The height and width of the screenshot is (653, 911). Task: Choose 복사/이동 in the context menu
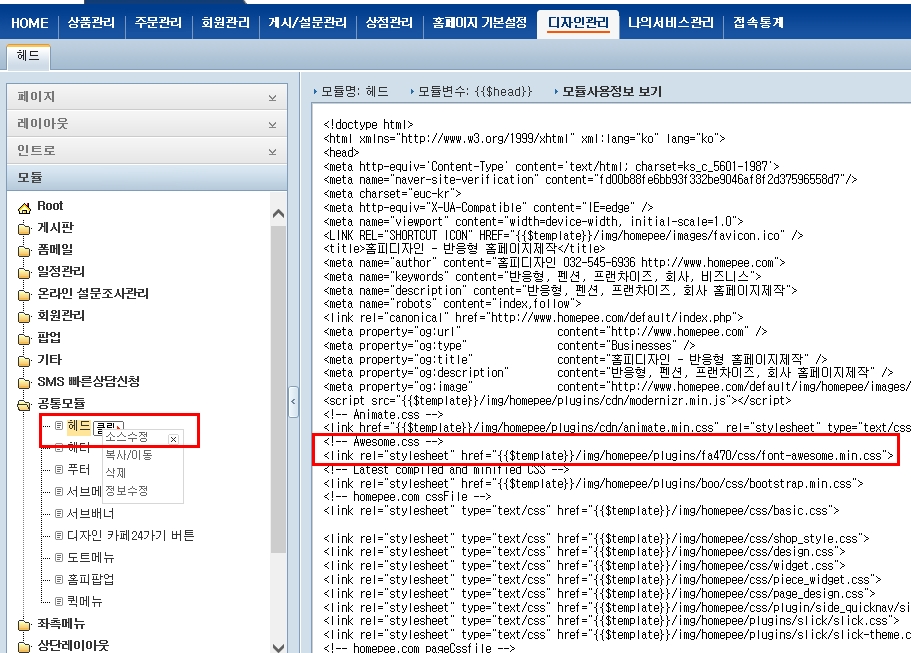click(128, 455)
